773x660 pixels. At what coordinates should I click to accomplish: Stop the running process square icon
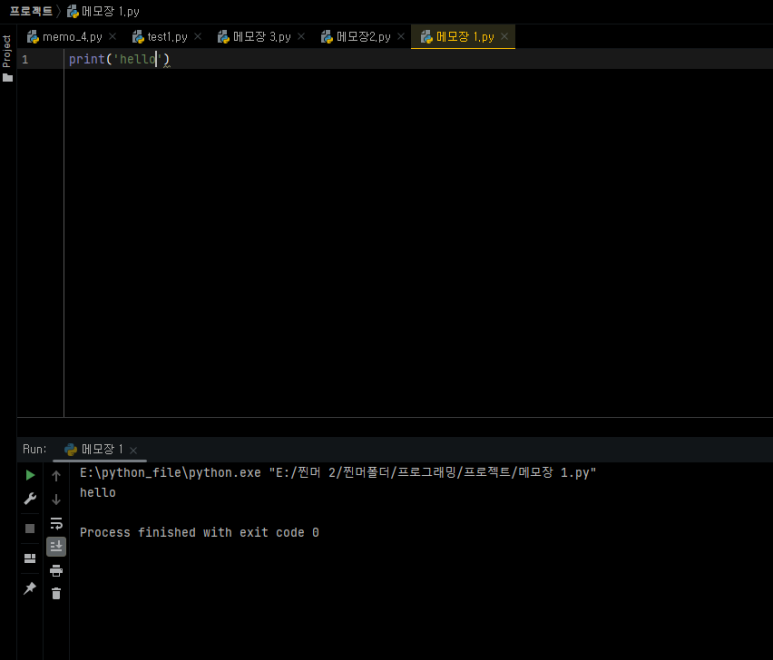click(30, 528)
